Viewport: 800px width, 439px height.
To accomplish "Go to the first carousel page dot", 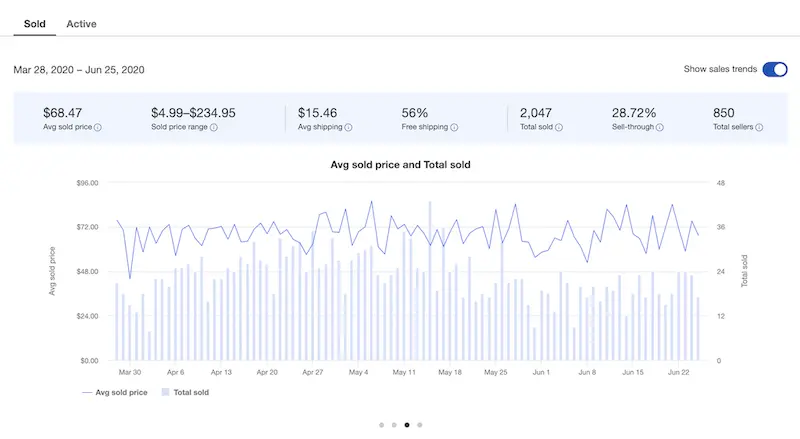I will (x=381, y=425).
